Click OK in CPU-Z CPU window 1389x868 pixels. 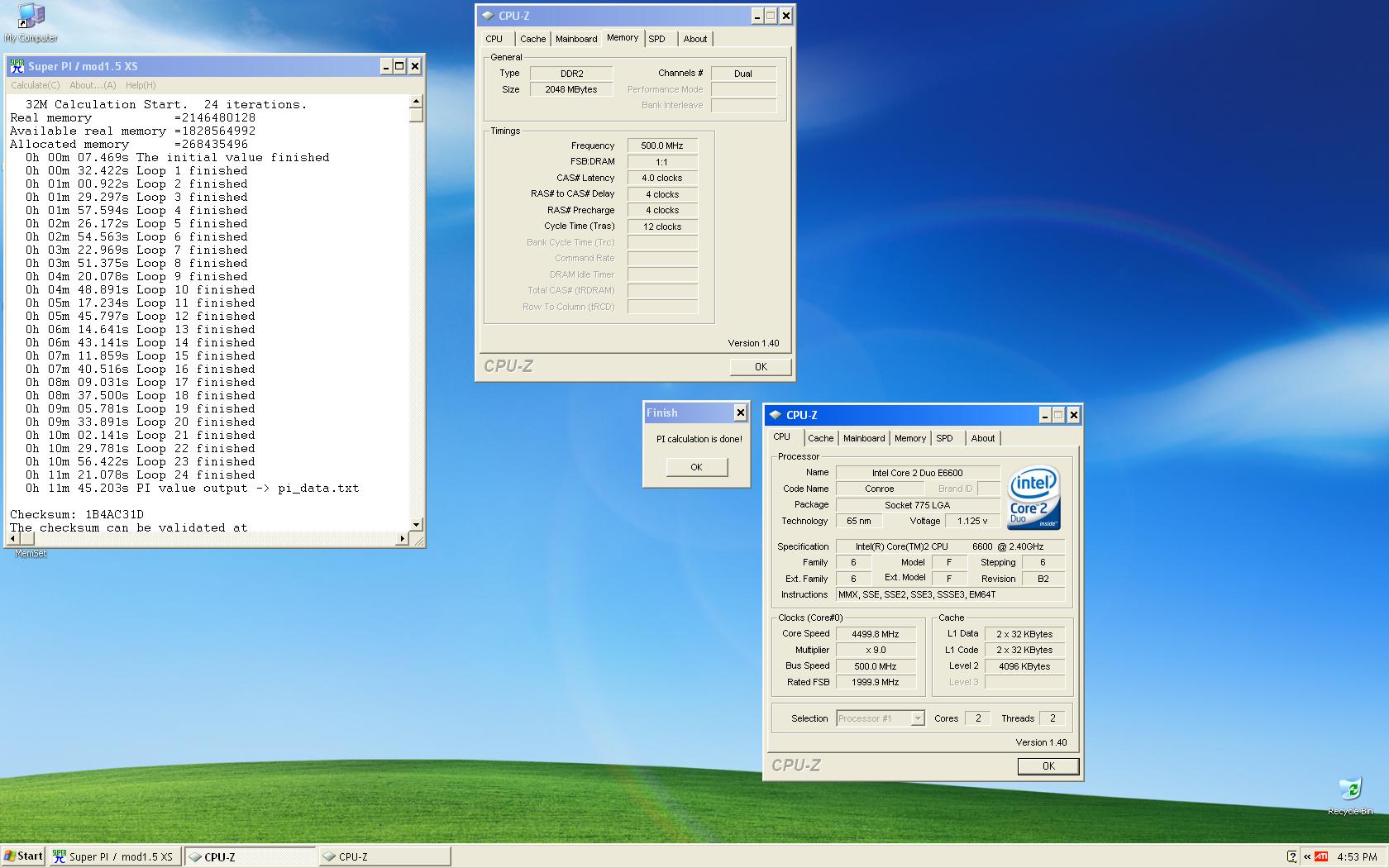click(x=1048, y=766)
